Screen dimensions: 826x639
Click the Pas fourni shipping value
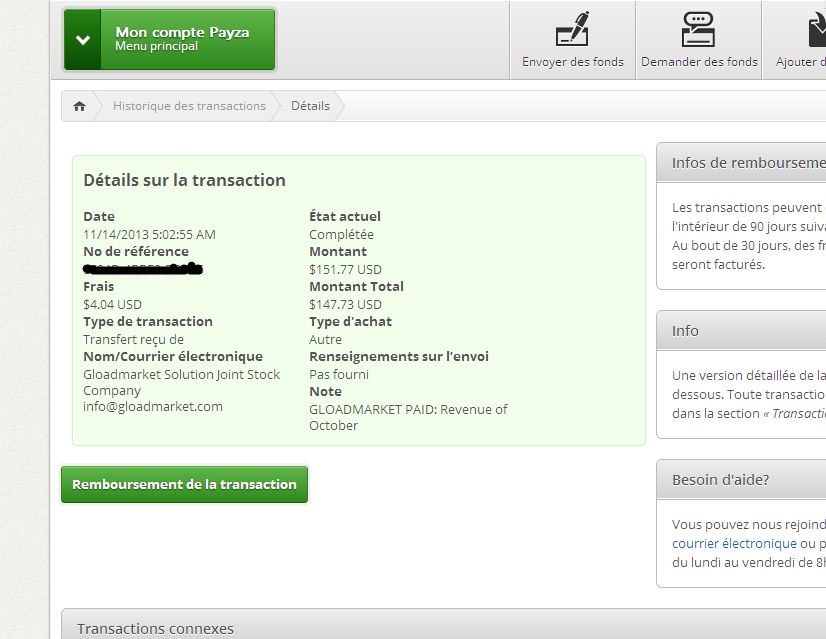pos(339,375)
